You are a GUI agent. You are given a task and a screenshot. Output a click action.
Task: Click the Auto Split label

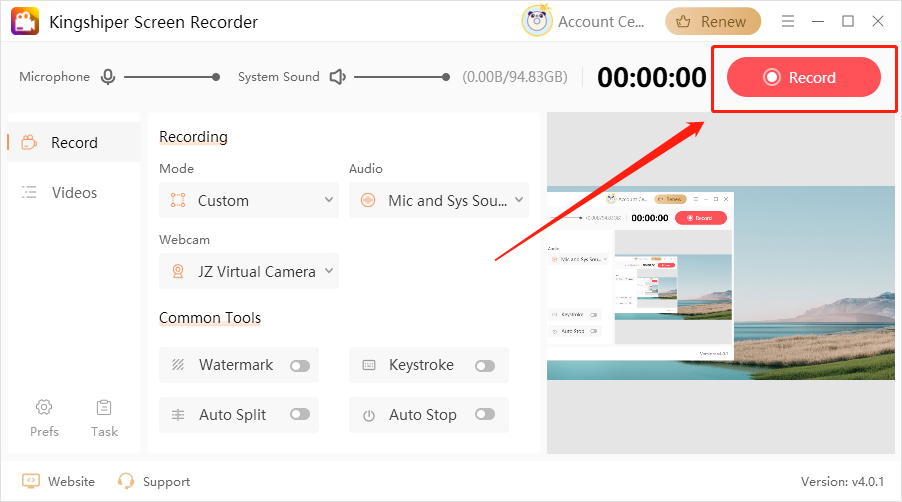pos(232,415)
